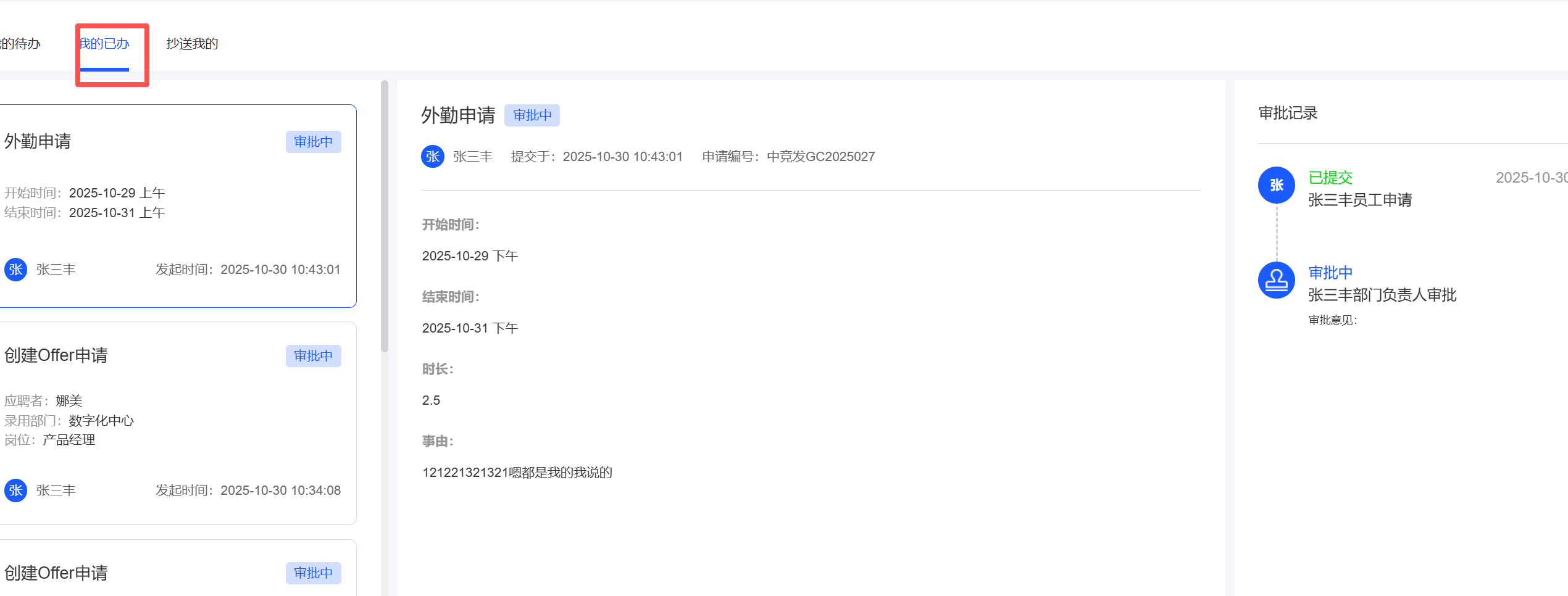Click the 岗位: 产品经理 line
This screenshot has height=596, width=1568.
[49, 440]
